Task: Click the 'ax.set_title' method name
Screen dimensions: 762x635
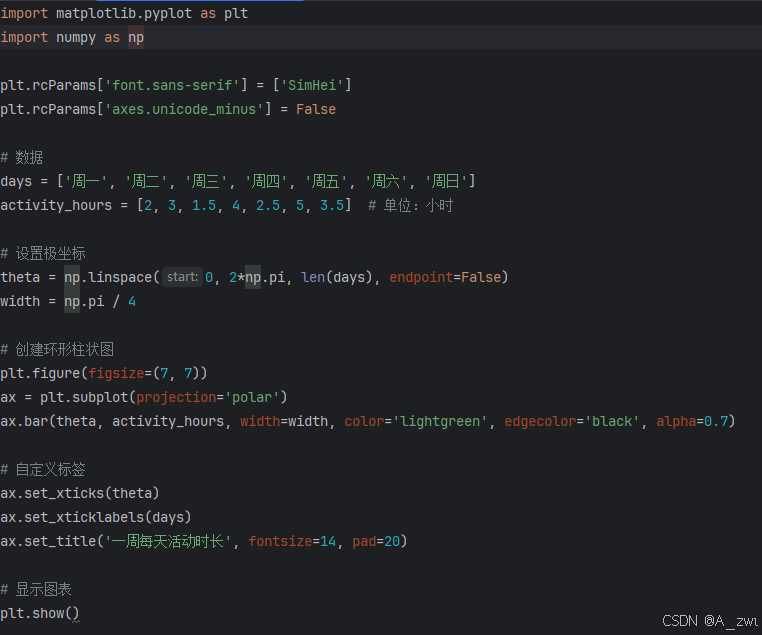Action: pos(48,541)
